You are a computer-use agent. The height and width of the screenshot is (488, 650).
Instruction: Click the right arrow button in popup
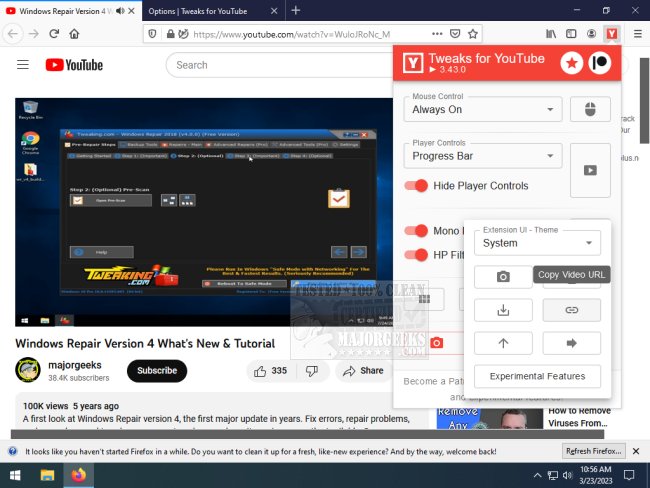click(571, 343)
